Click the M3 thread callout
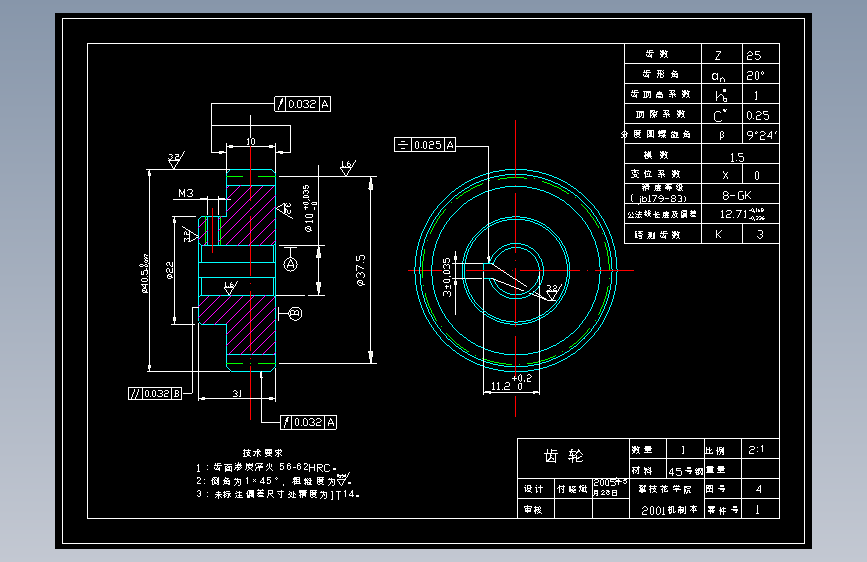The height and width of the screenshot is (562, 867). [186, 193]
